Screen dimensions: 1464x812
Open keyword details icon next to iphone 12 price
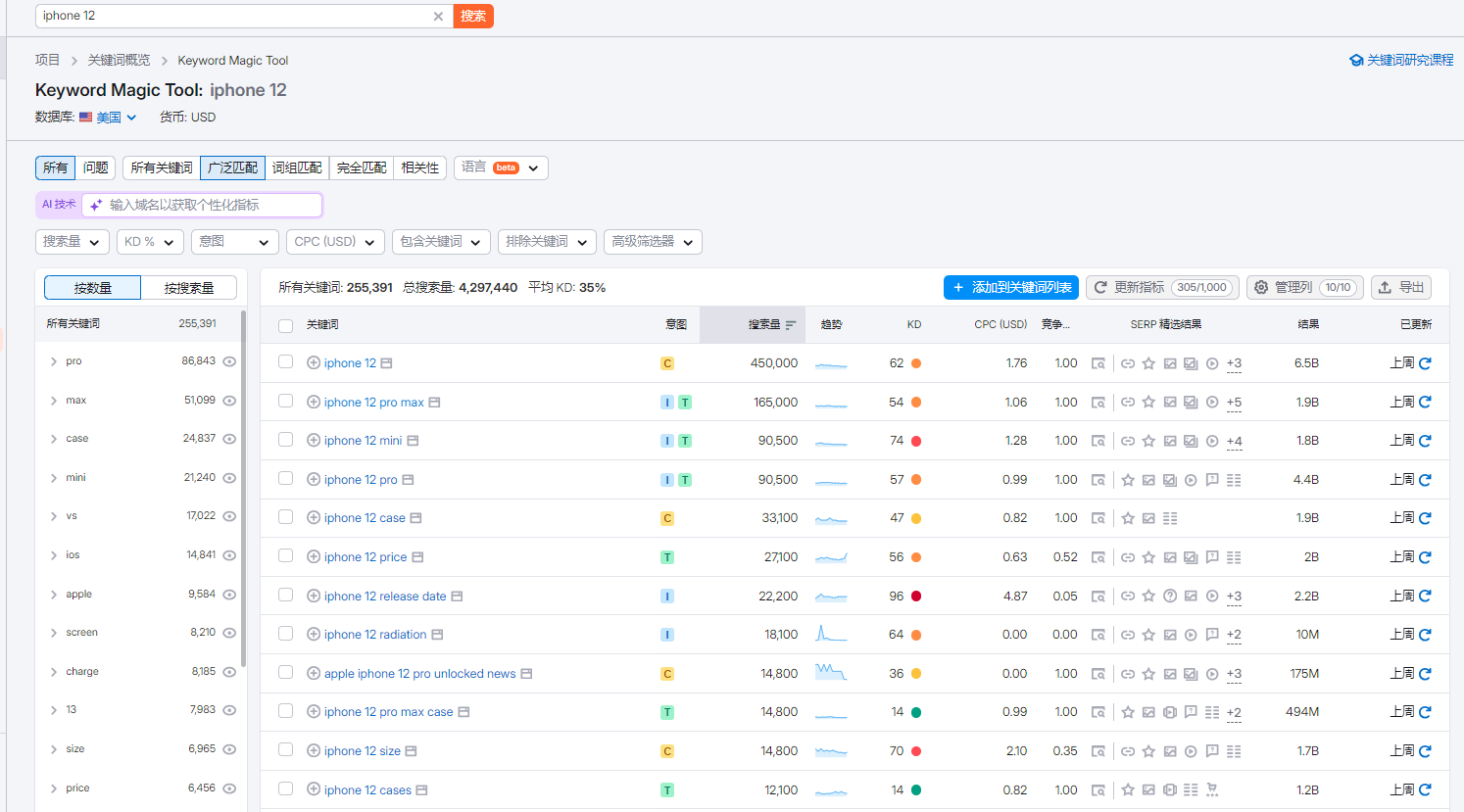coord(417,557)
